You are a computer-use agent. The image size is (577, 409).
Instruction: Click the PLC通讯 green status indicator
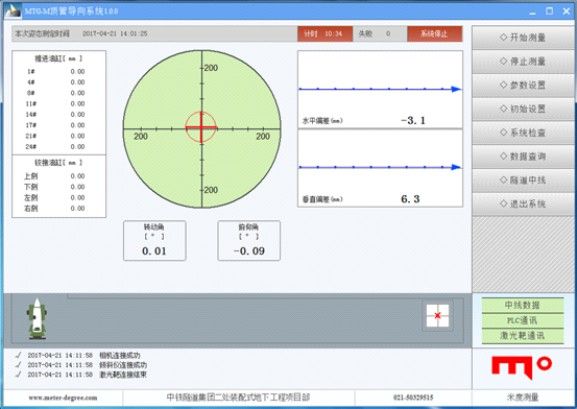point(523,321)
